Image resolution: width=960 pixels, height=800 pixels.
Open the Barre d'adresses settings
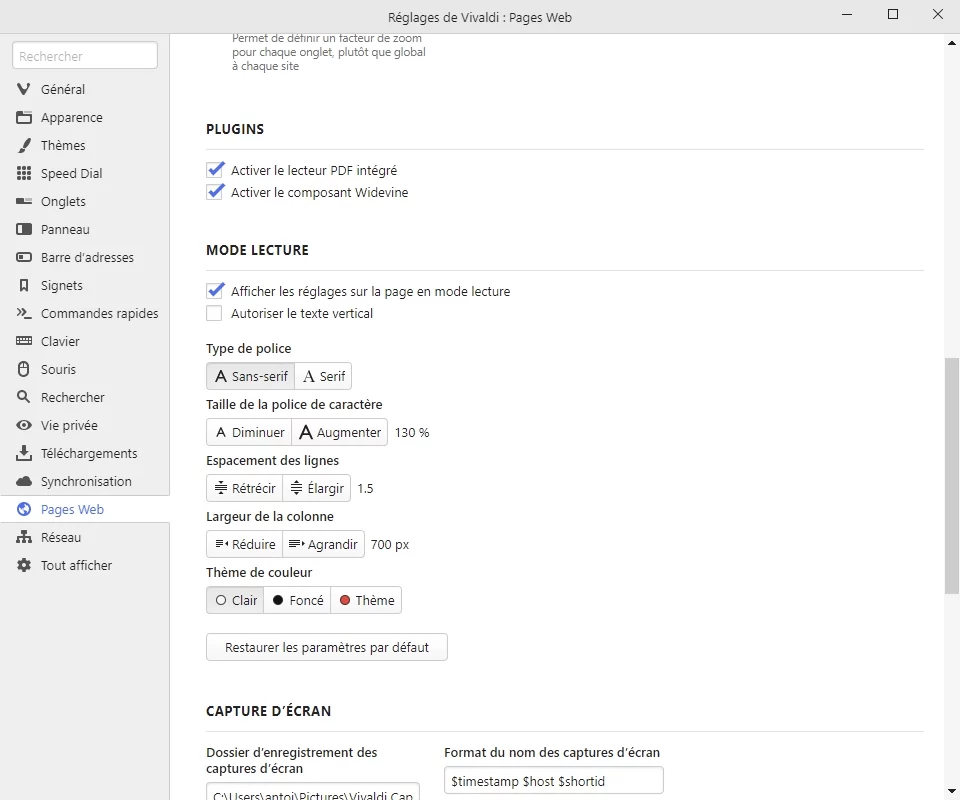pyautogui.click(x=84, y=257)
